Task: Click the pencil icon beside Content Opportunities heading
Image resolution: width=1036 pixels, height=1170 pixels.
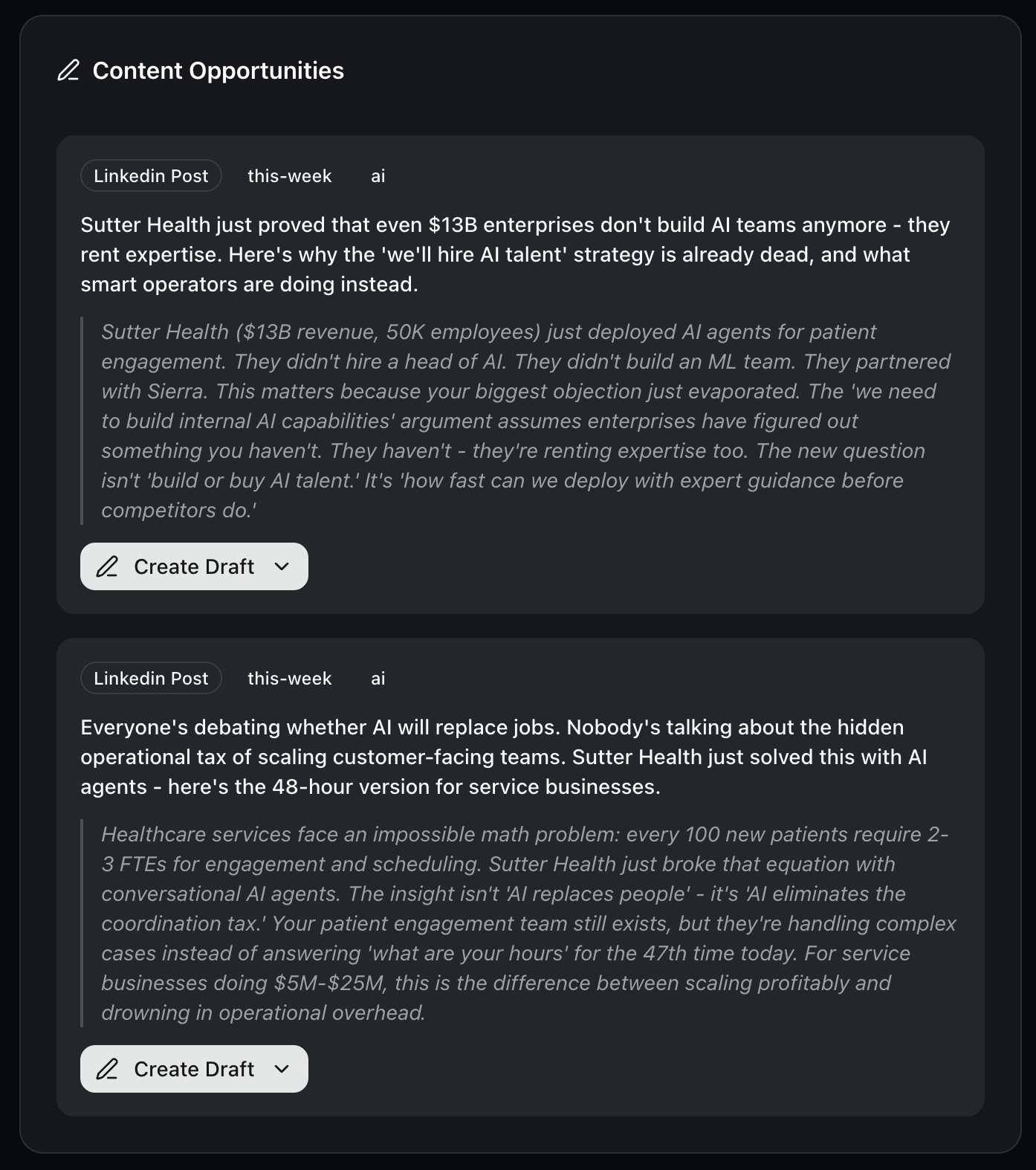Action: click(69, 71)
